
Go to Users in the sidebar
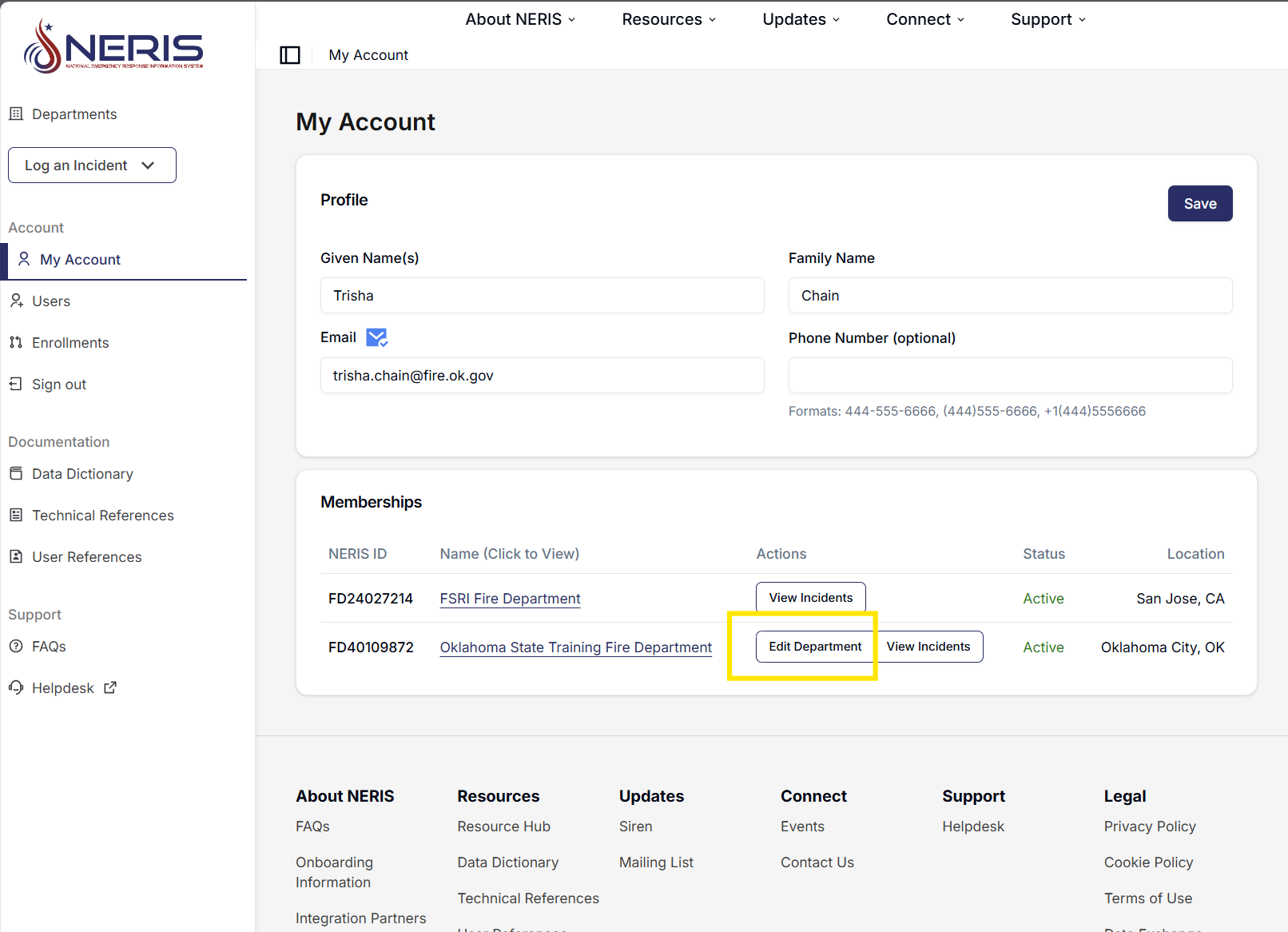51,301
